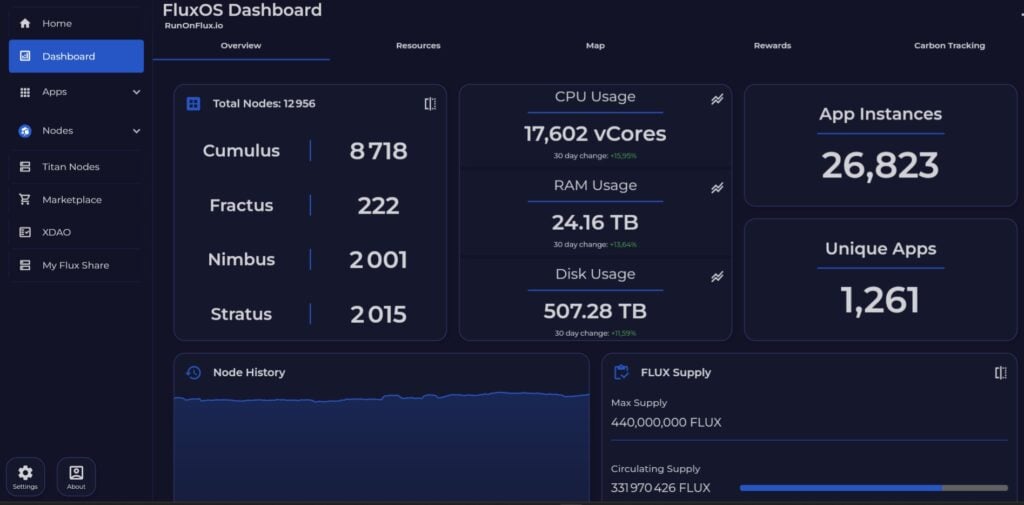Image resolution: width=1024 pixels, height=505 pixels.
Task: Click the Apps grid icon
Action: coord(25,92)
